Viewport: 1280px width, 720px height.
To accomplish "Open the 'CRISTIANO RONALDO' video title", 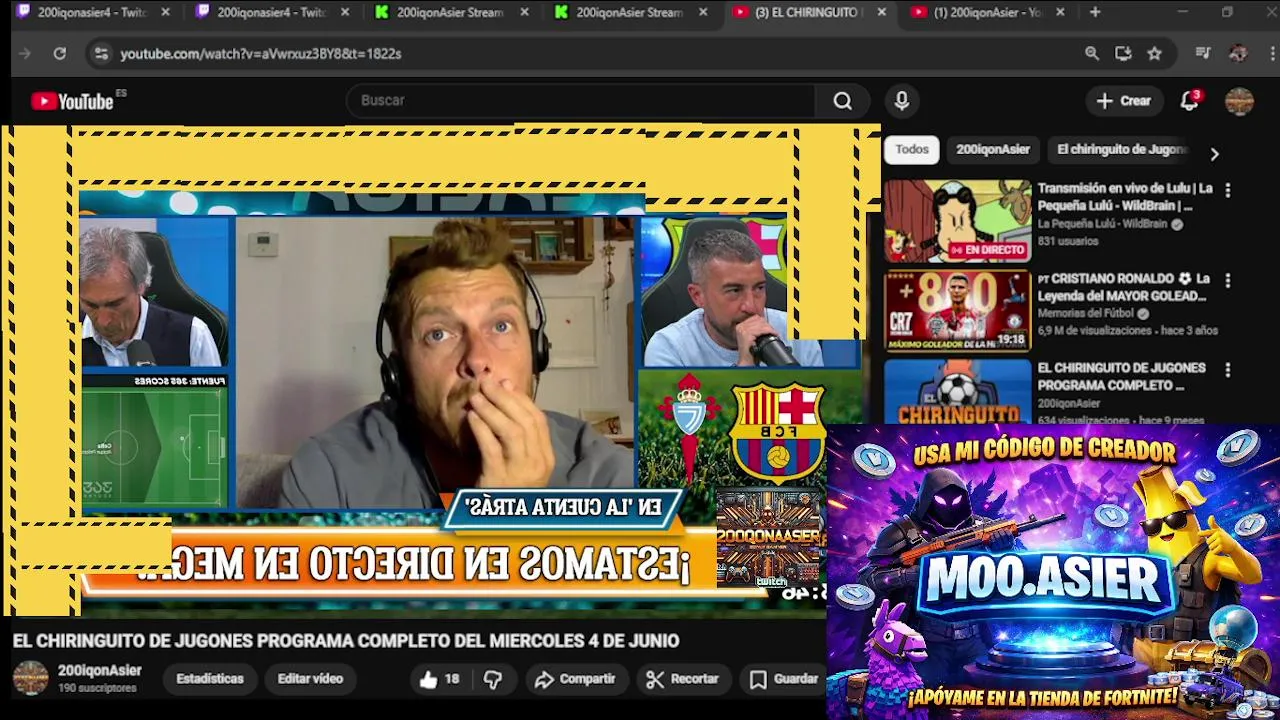I will click(x=1123, y=287).
